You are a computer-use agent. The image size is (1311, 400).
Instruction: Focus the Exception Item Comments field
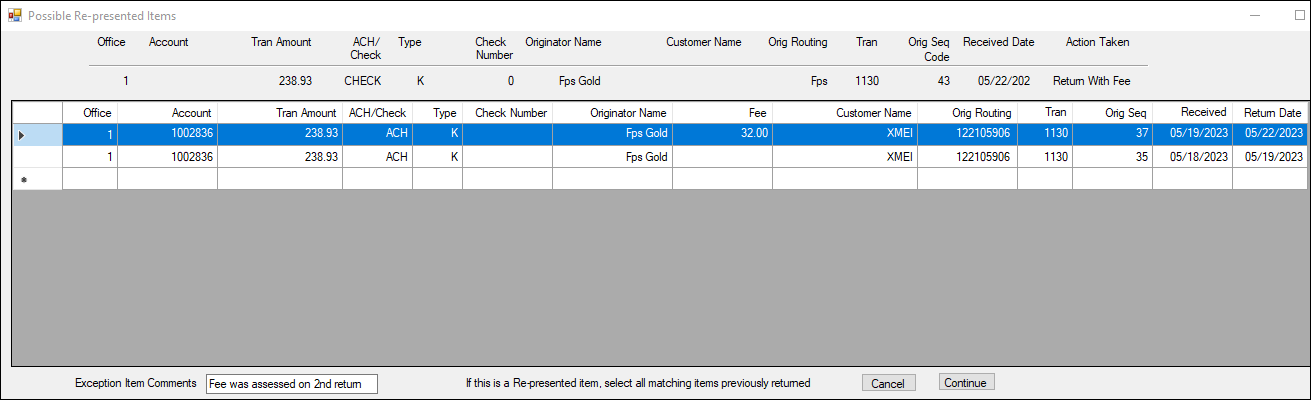[292, 384]
